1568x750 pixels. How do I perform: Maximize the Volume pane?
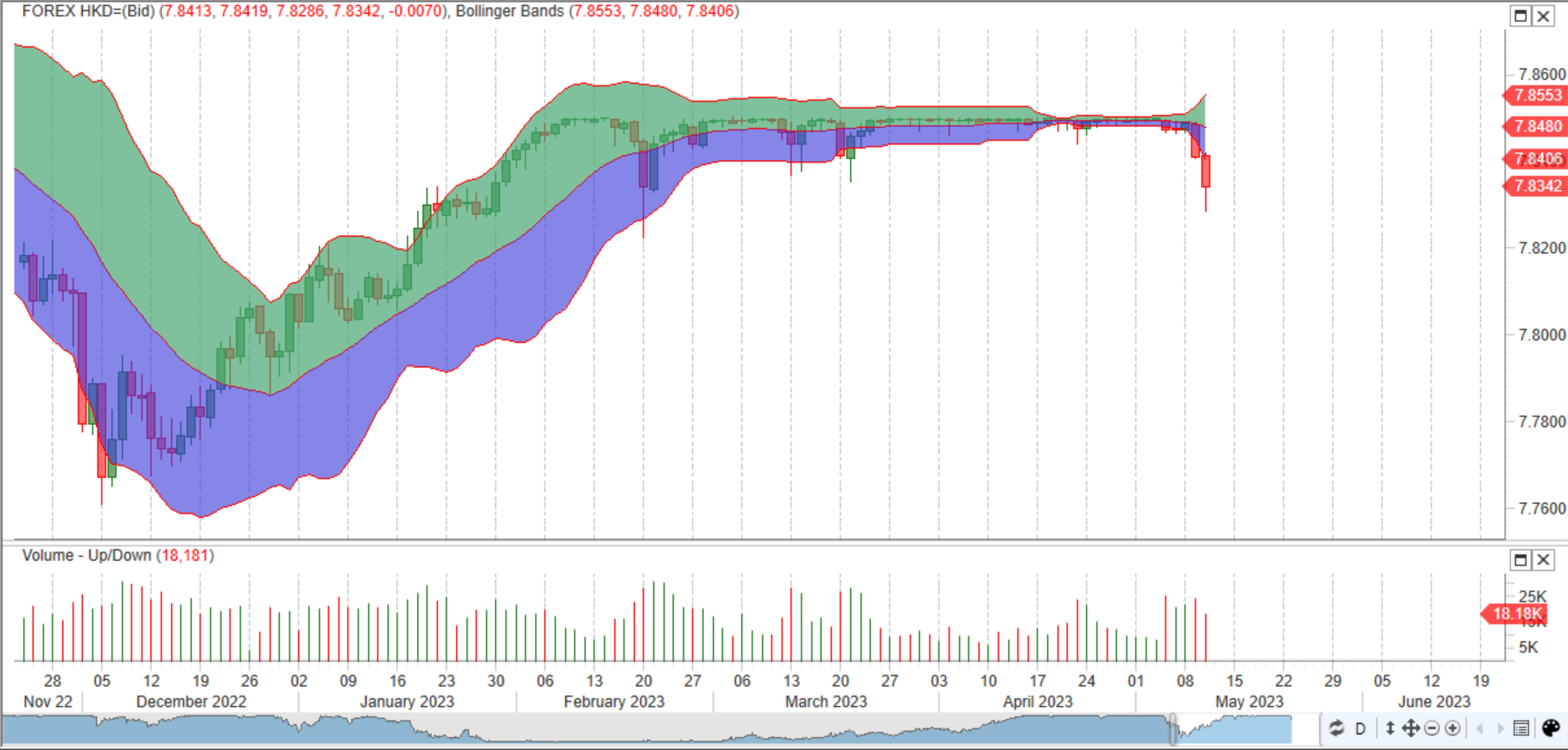point(1520,559)
